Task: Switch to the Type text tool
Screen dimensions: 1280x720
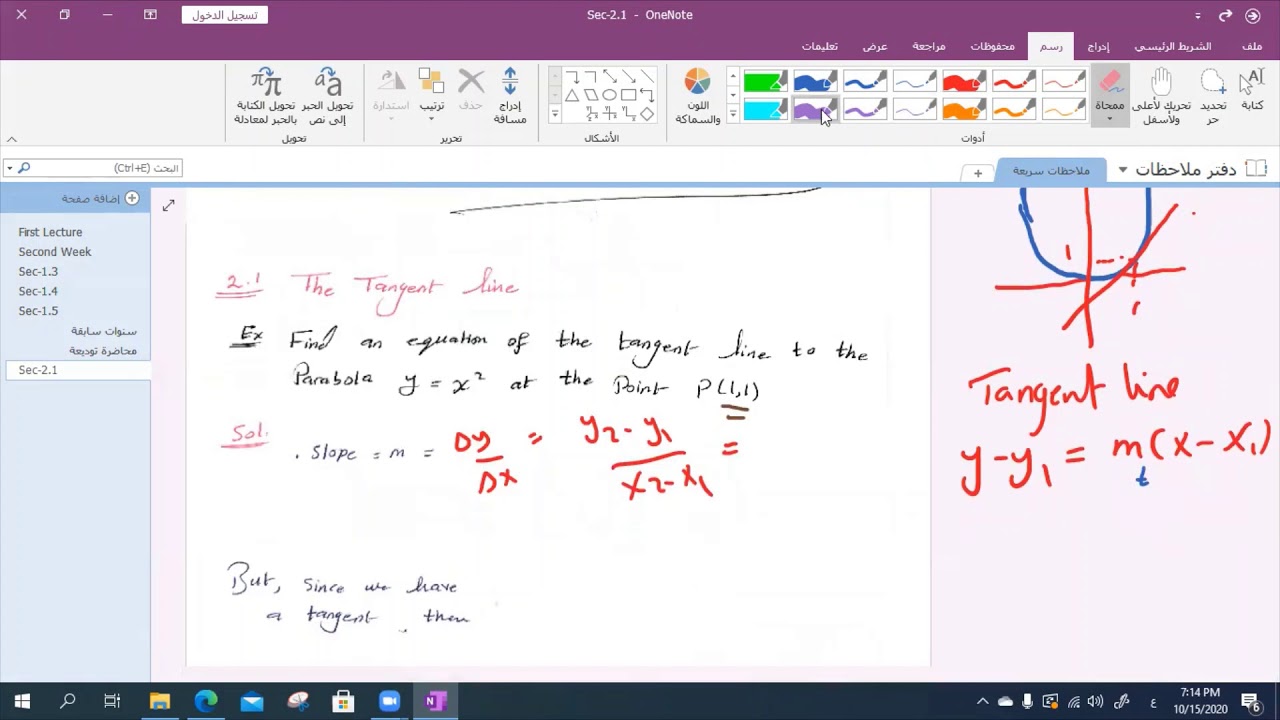Action: (1252, 90)
